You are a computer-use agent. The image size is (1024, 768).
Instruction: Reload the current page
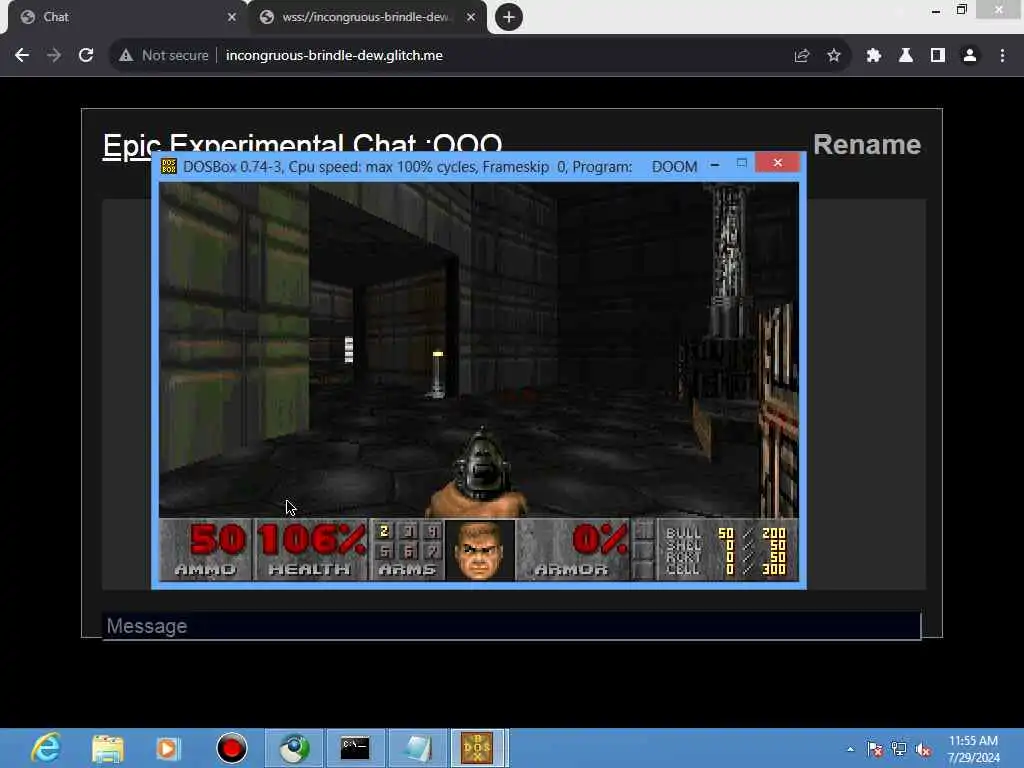click(86, 56)
